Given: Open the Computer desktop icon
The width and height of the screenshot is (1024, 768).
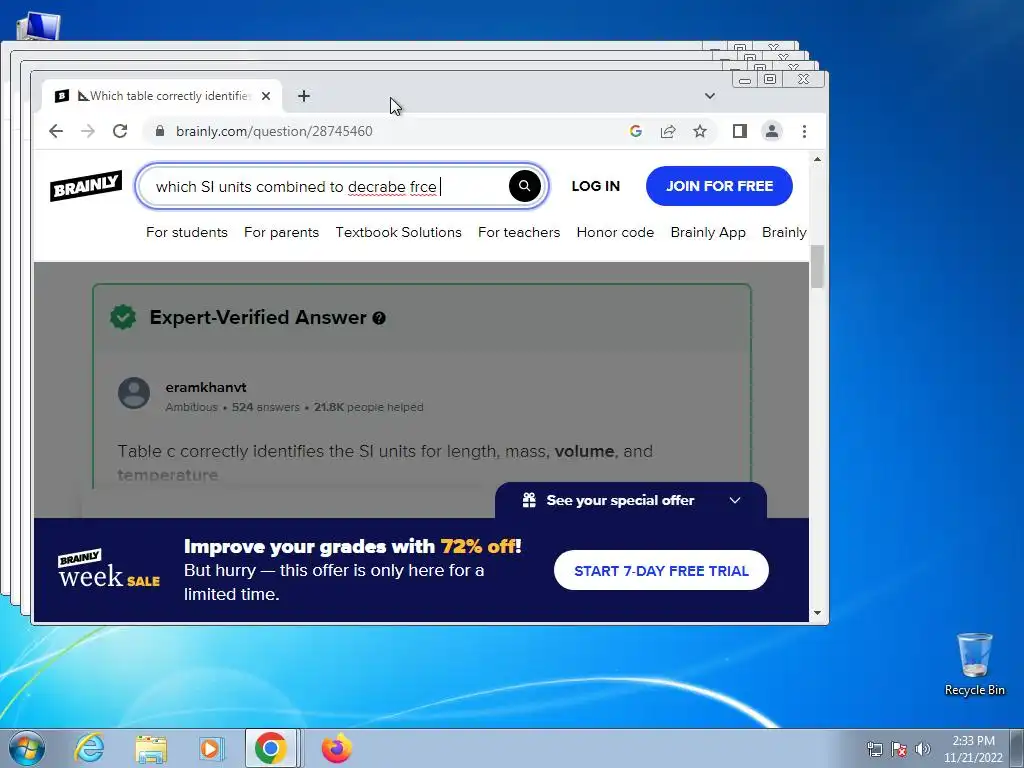Looking at the screenshot, I should [x=38, y=26].
